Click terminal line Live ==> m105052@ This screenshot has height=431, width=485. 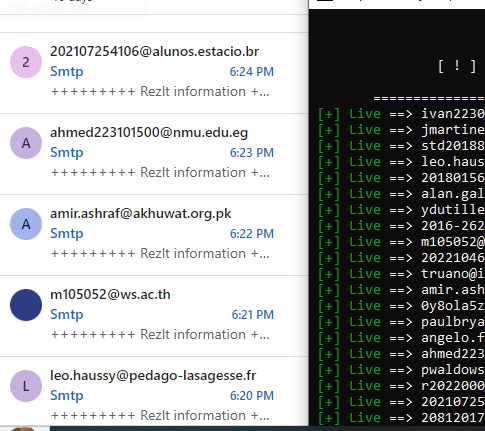click(x=401, y=242)
